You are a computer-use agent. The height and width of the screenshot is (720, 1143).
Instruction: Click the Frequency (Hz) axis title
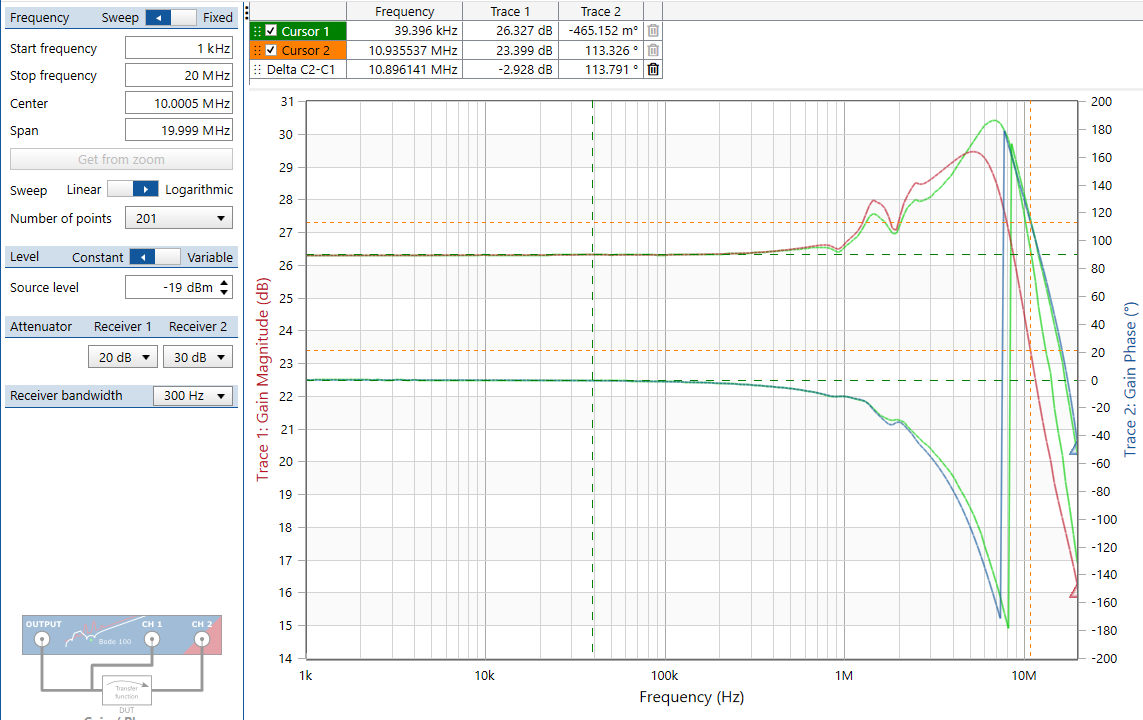pyautogui.click(x=691, y=697)
